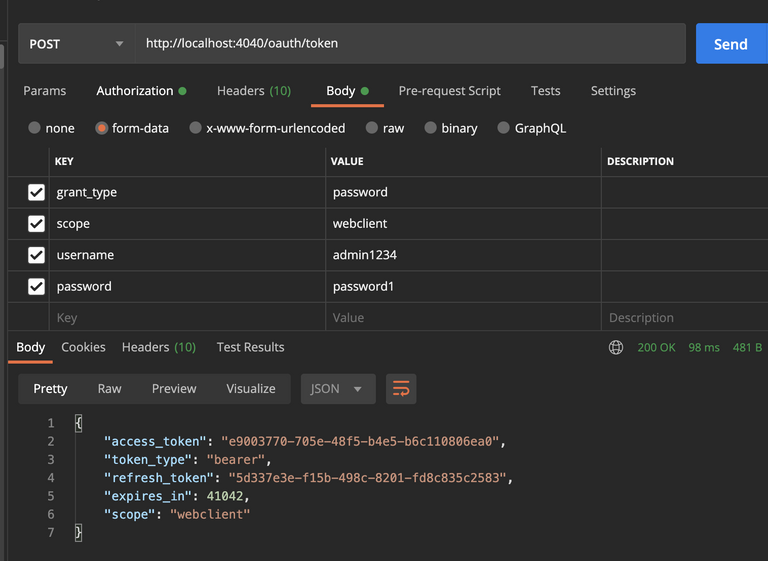Open the Pre-request Script tab
768x561 pixels.
449,91
